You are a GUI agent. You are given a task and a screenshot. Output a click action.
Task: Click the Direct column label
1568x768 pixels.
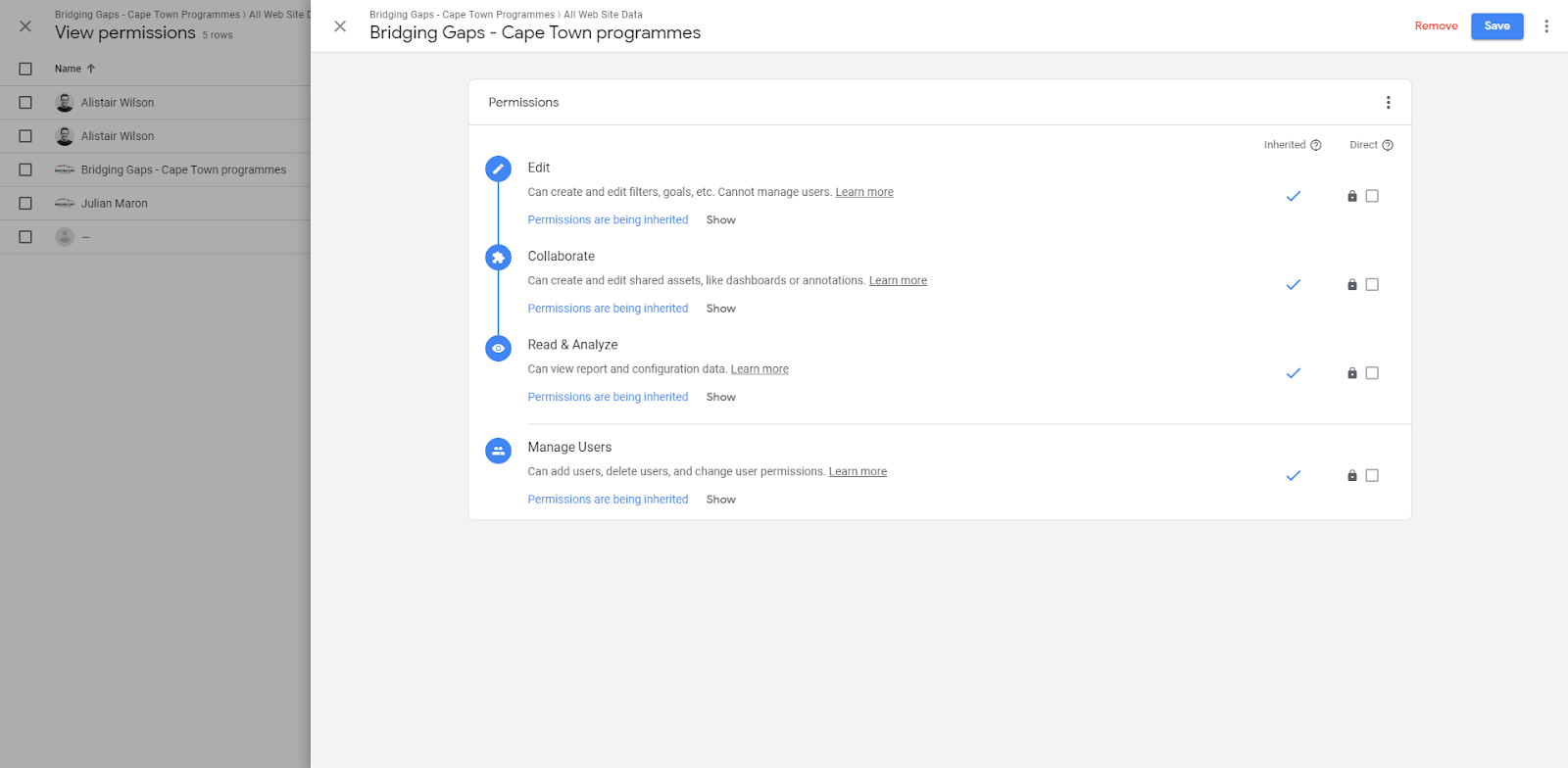coord(1363,145)
